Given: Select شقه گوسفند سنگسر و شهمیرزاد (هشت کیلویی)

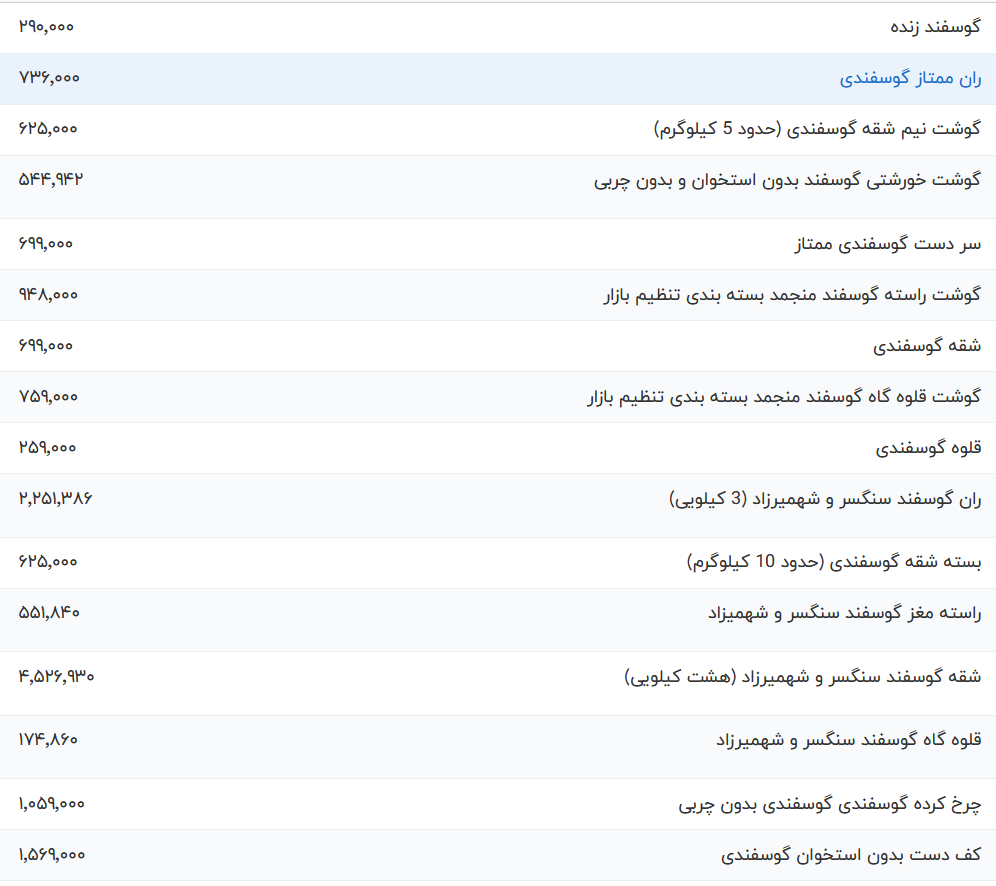Looking at the screenshot, I should click(803, 677).
